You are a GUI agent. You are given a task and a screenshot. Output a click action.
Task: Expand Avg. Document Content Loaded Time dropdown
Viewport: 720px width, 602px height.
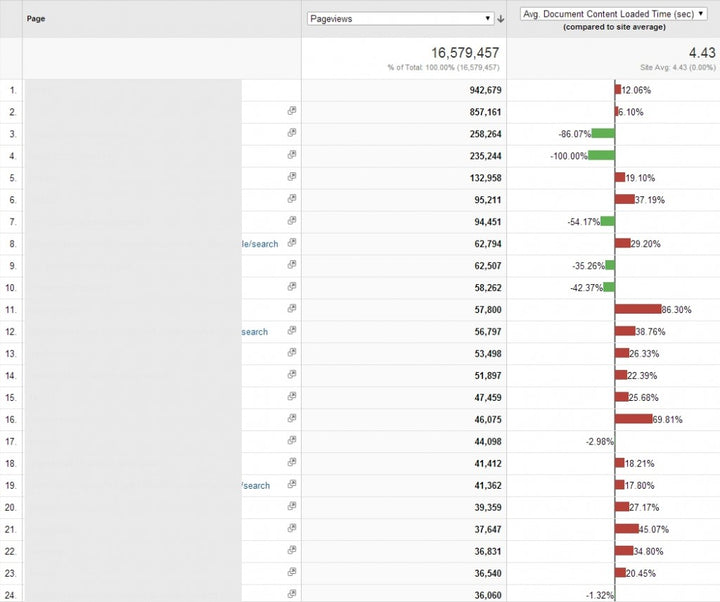pos(614,14)
